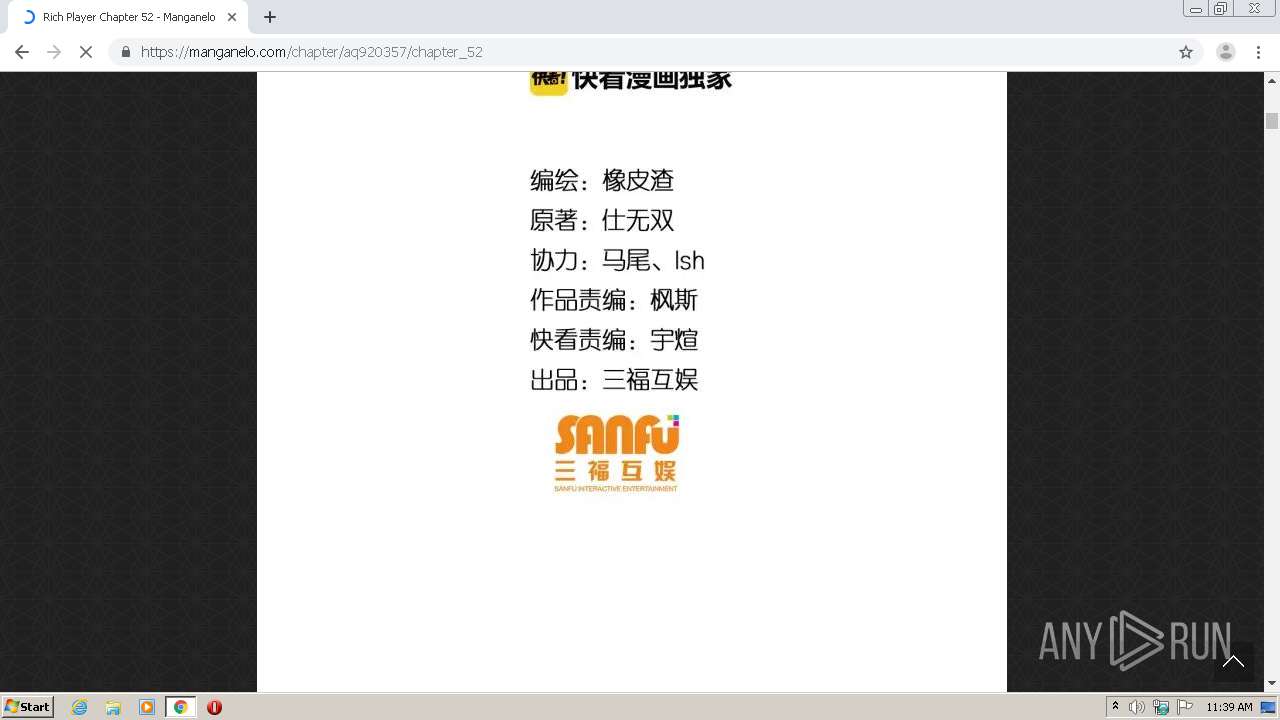The image size is (1280, 720).
Task: Click the text 作品责编：枫斯
Action: (x=614, y=300)
